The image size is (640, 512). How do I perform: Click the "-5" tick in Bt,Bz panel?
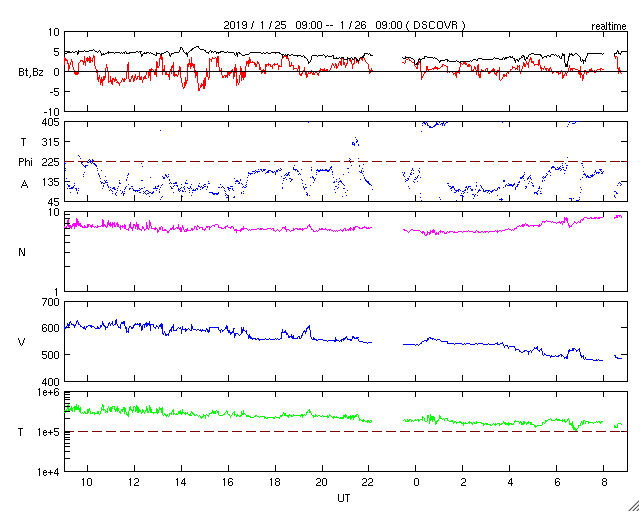(x=55, y=92)
